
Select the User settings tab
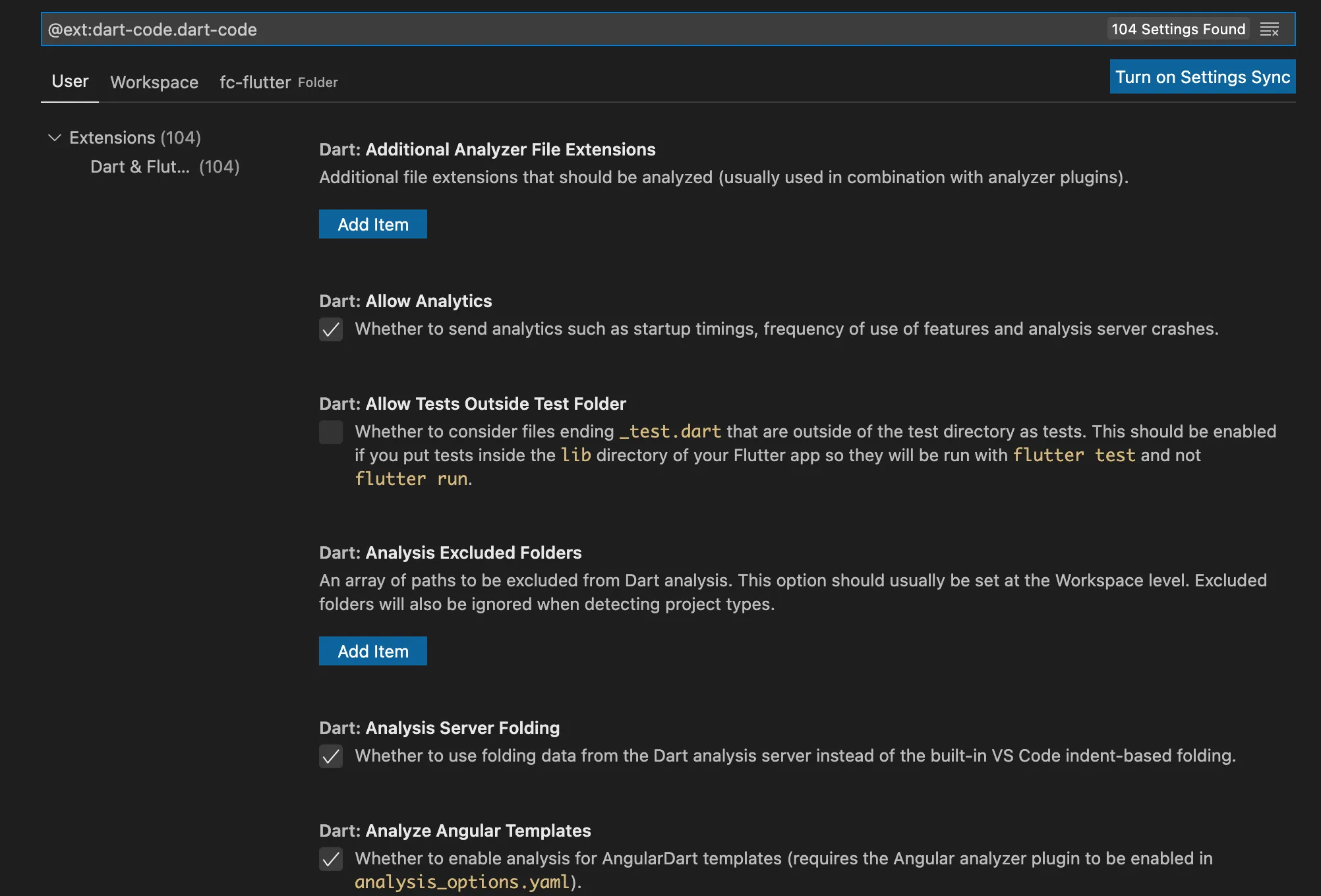click(x=70, y=82)
